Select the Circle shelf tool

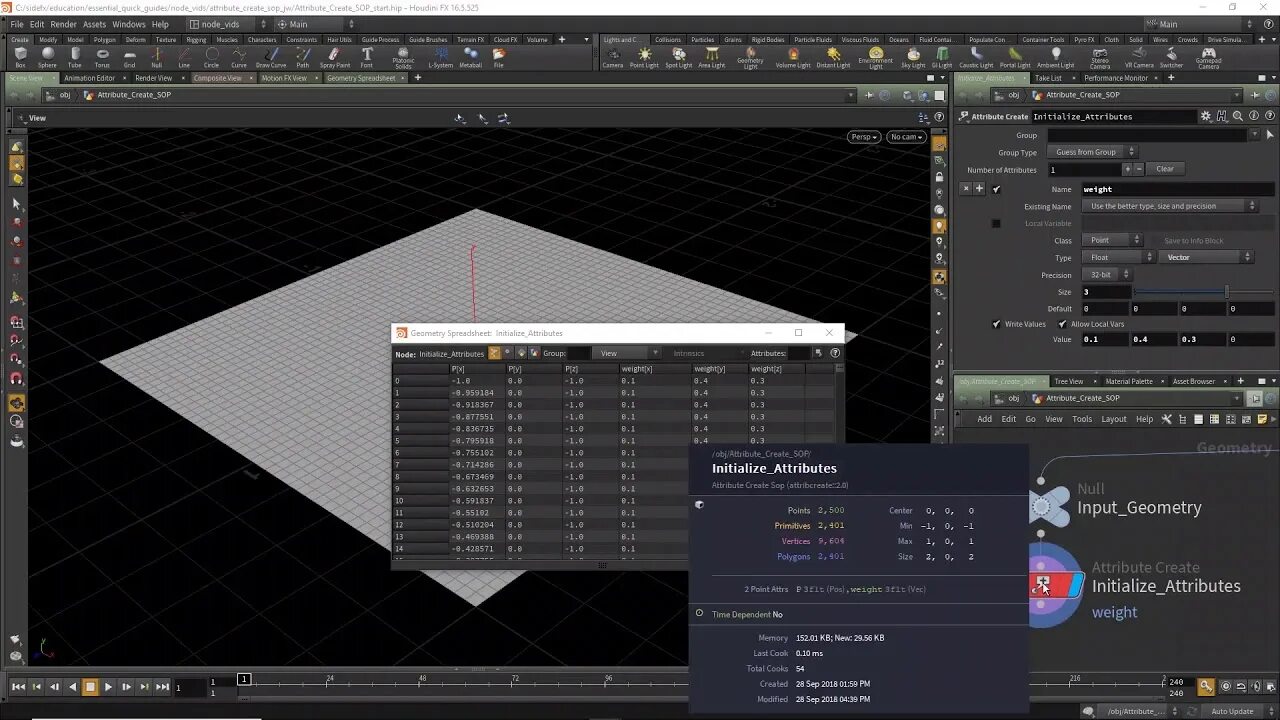point(211,58)
